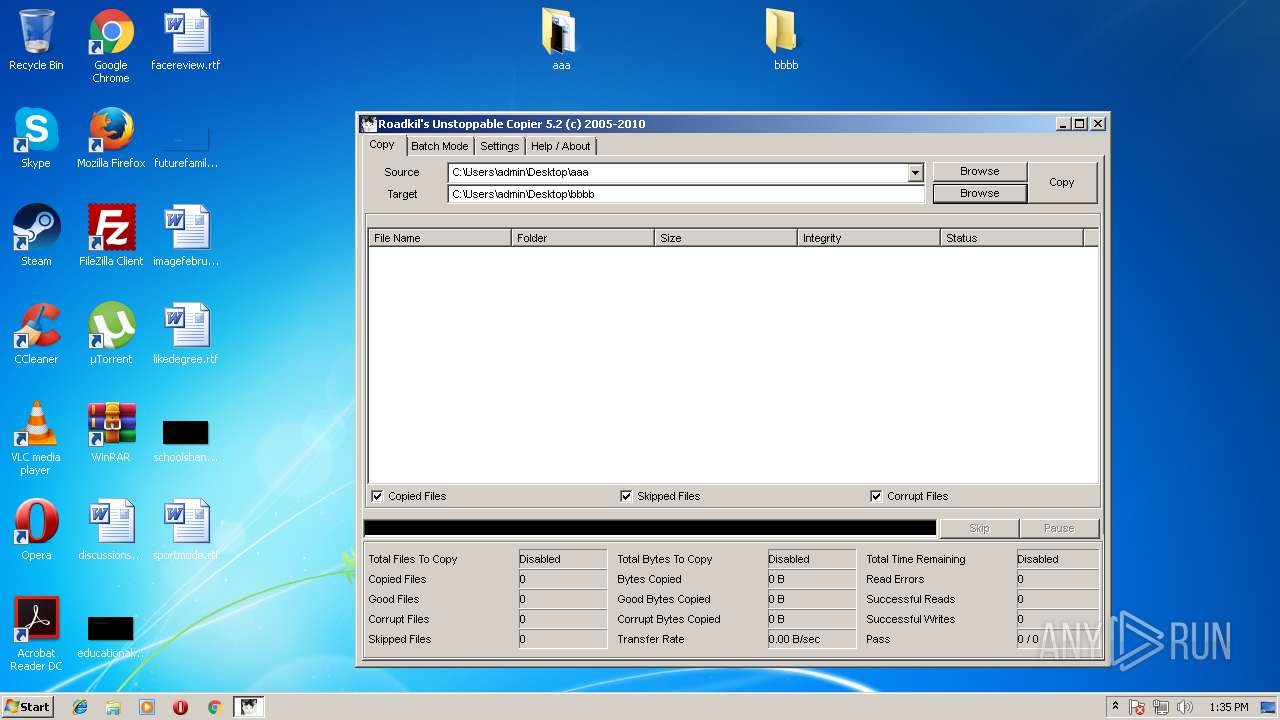Launch Acrobat Reader DC shortcut

pos(36,634)
